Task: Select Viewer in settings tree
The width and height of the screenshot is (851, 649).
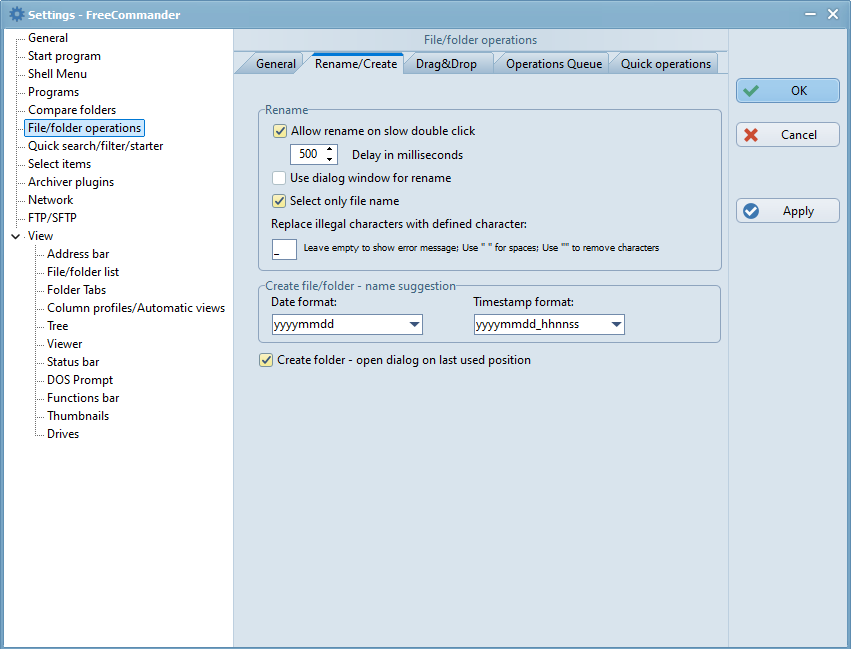Action: tap(64, 344)
